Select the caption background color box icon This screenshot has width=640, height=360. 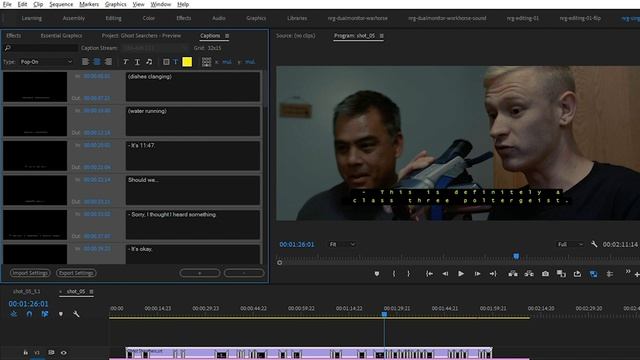[166, 62]
